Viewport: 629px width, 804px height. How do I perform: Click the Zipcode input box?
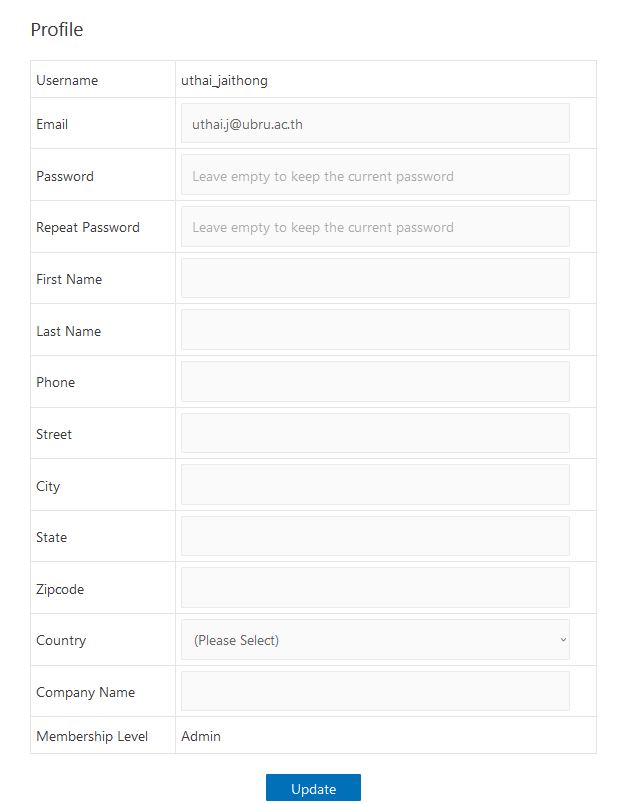[375, 588]
